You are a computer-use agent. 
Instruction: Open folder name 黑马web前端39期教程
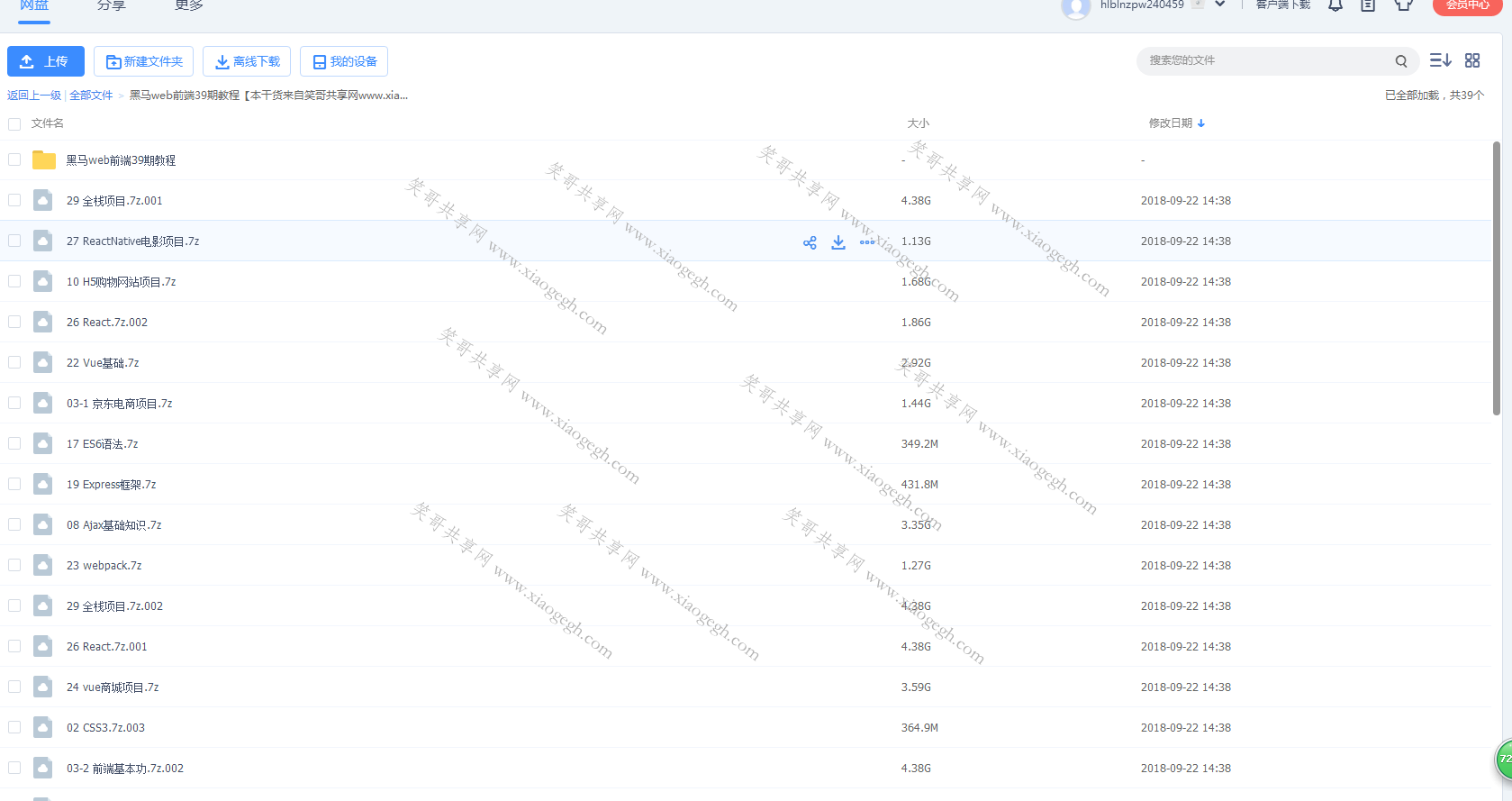pos(121,160)
